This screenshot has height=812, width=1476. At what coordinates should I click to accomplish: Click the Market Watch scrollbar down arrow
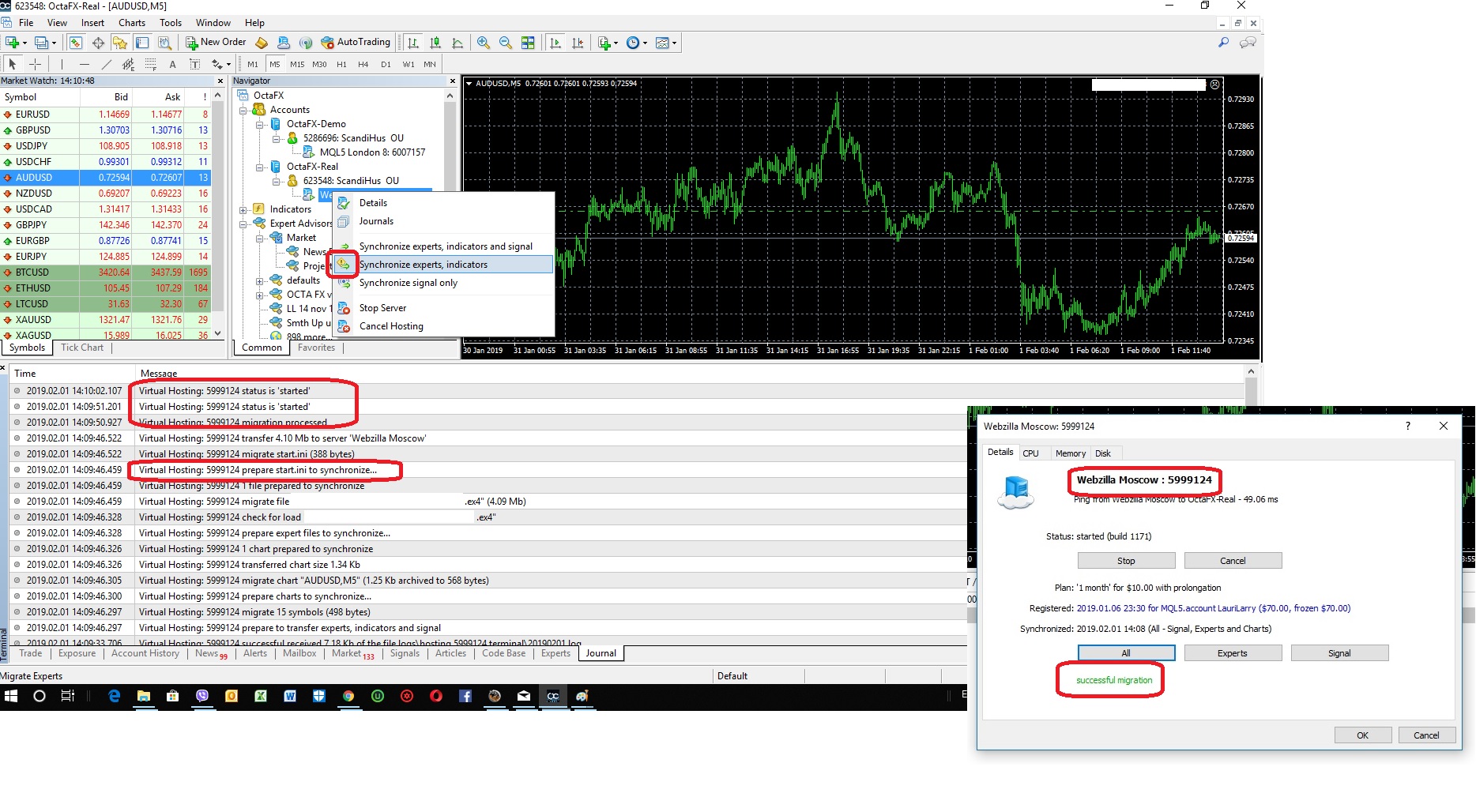(x=218, y=334)
